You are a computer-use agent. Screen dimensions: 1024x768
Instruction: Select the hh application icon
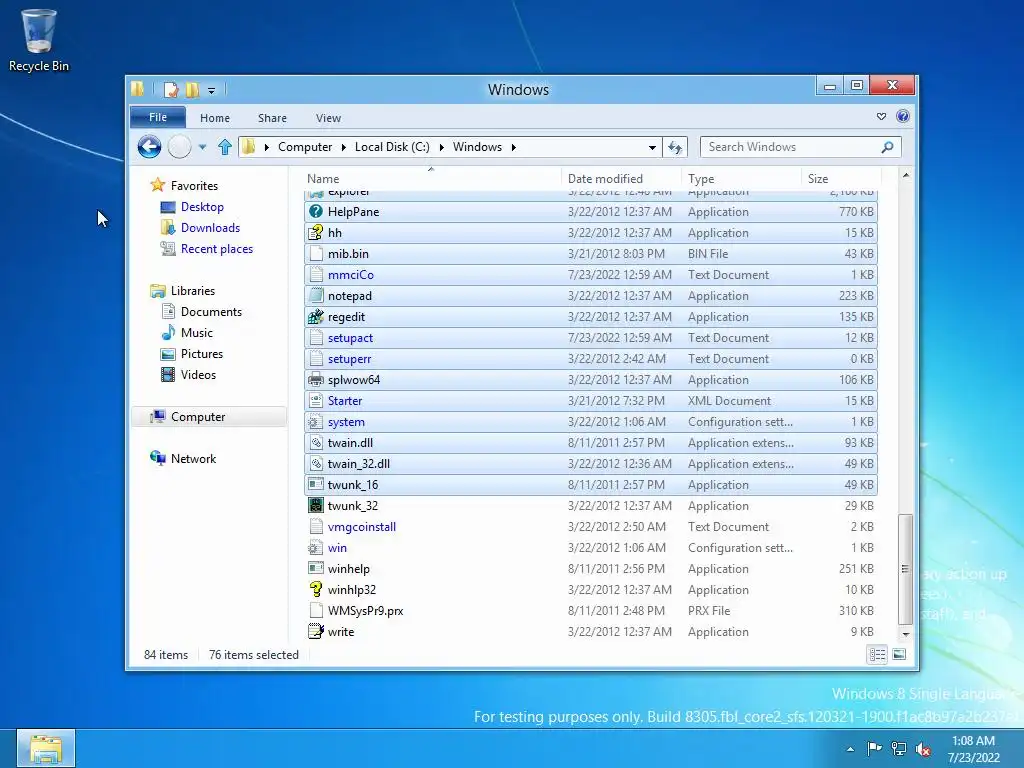(x=316, y=232)
